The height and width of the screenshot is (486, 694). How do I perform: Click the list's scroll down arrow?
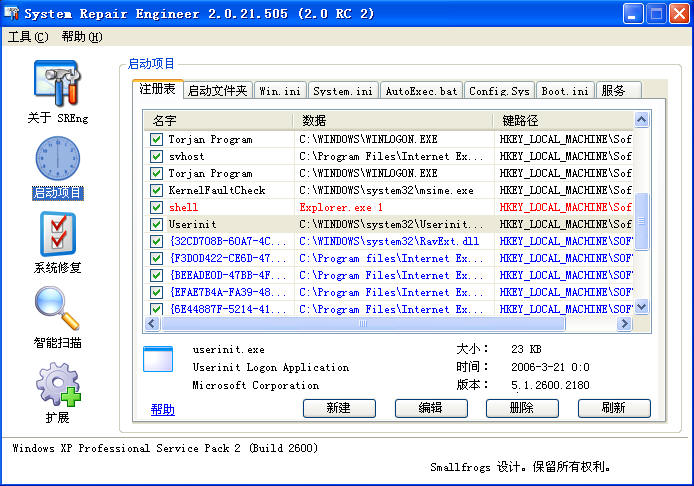coord(642,306)
